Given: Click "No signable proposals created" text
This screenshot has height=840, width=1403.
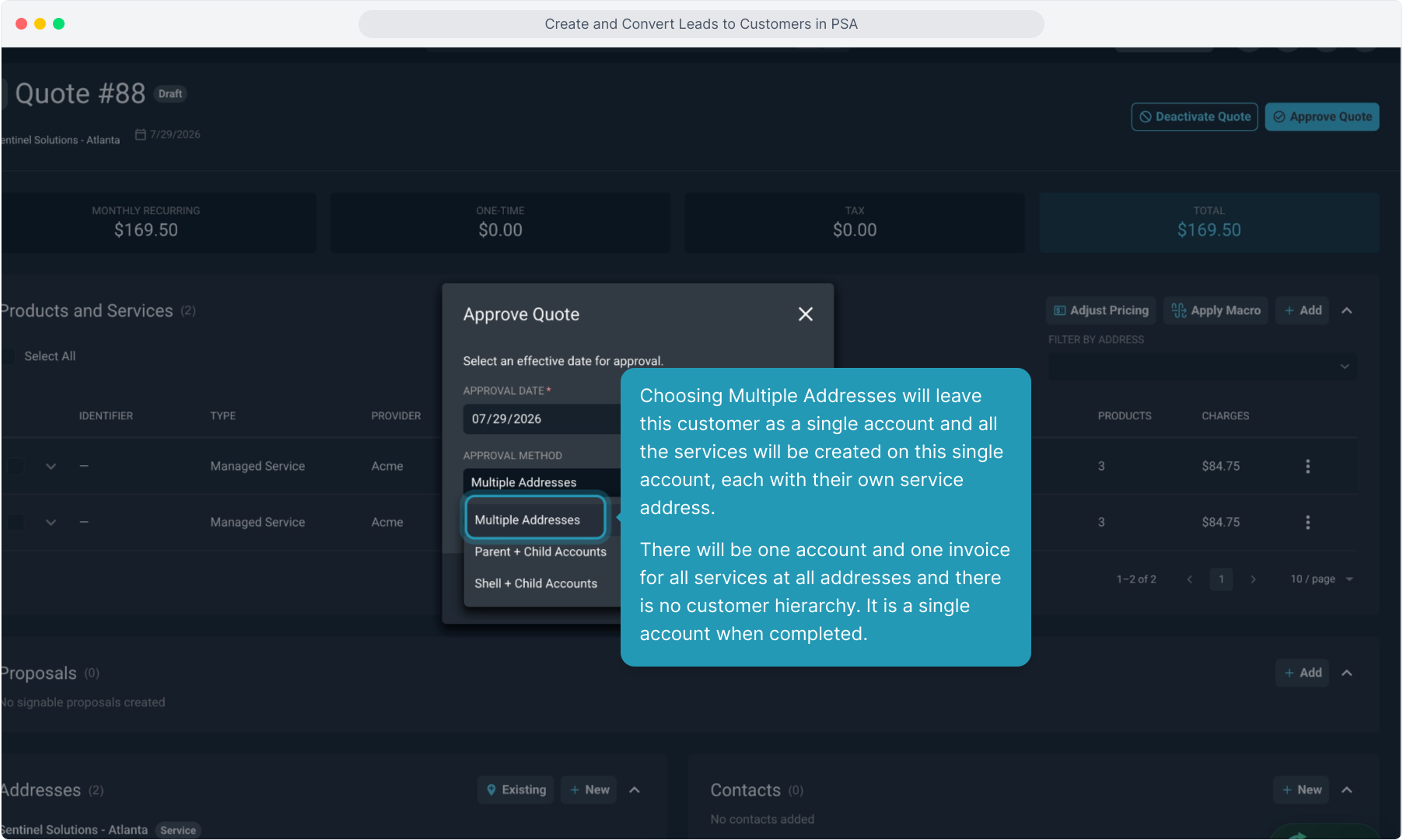Looking at the screenshot, I should [x=83, y=702].
